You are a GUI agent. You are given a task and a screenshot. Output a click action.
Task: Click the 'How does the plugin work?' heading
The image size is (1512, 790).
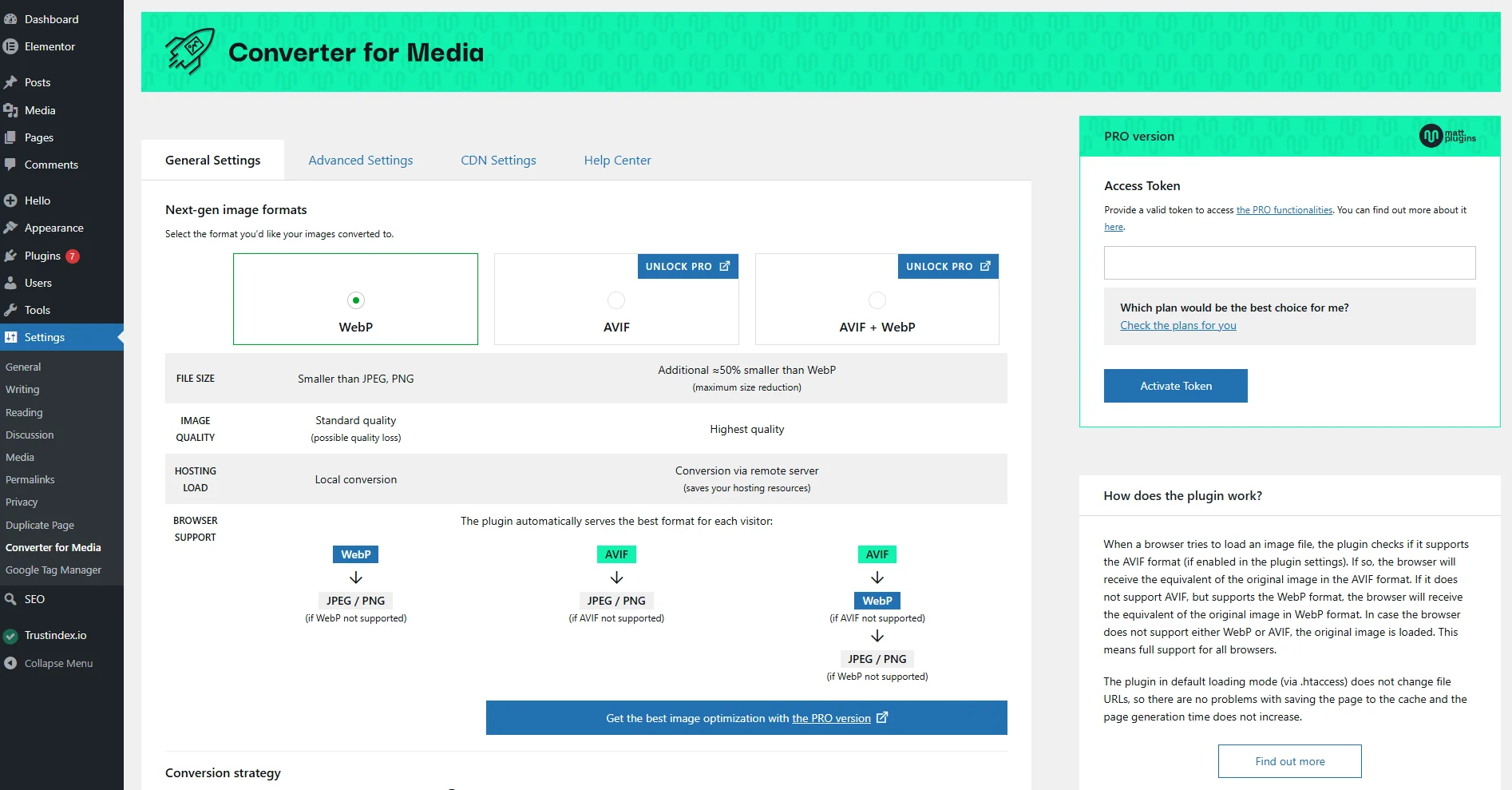click(1182, 495)
